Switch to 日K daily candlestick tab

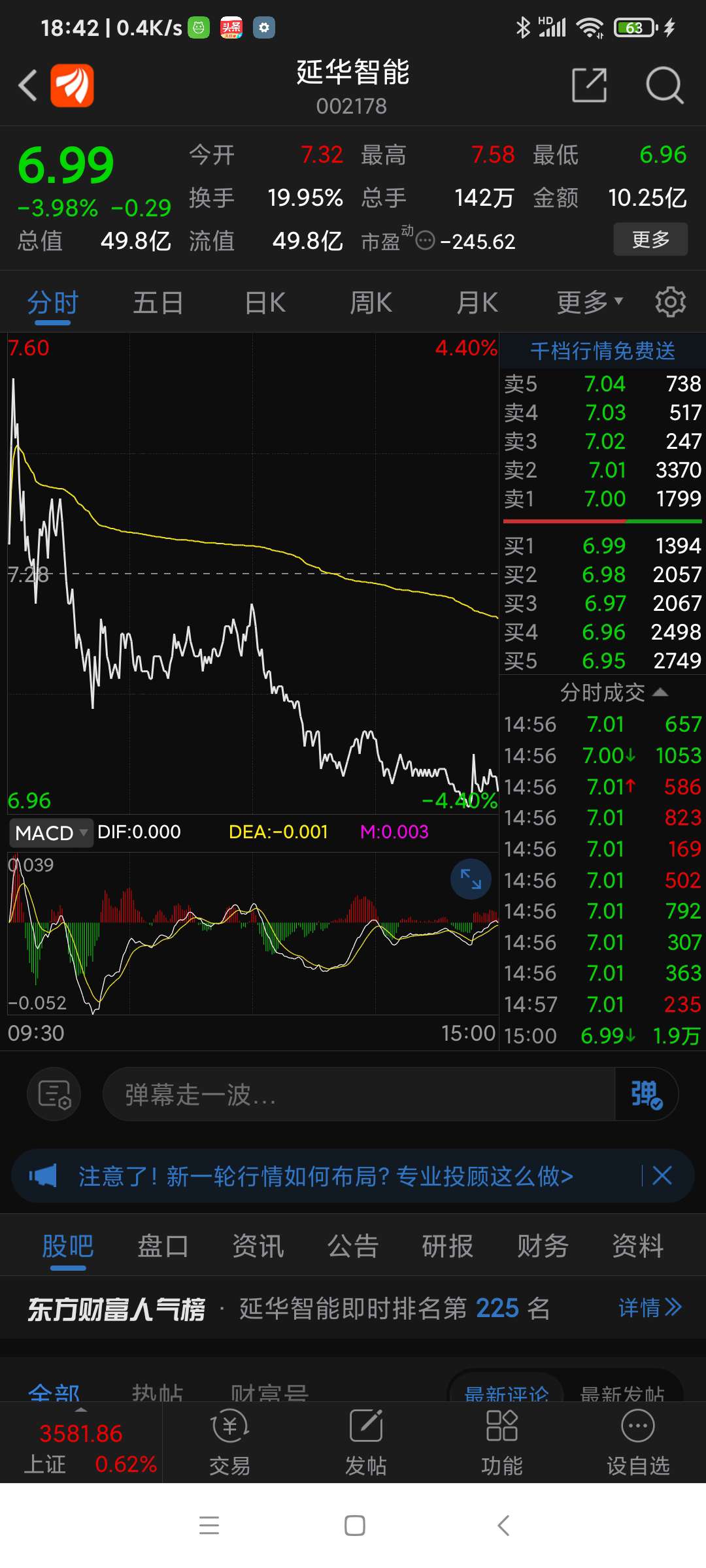265,303
